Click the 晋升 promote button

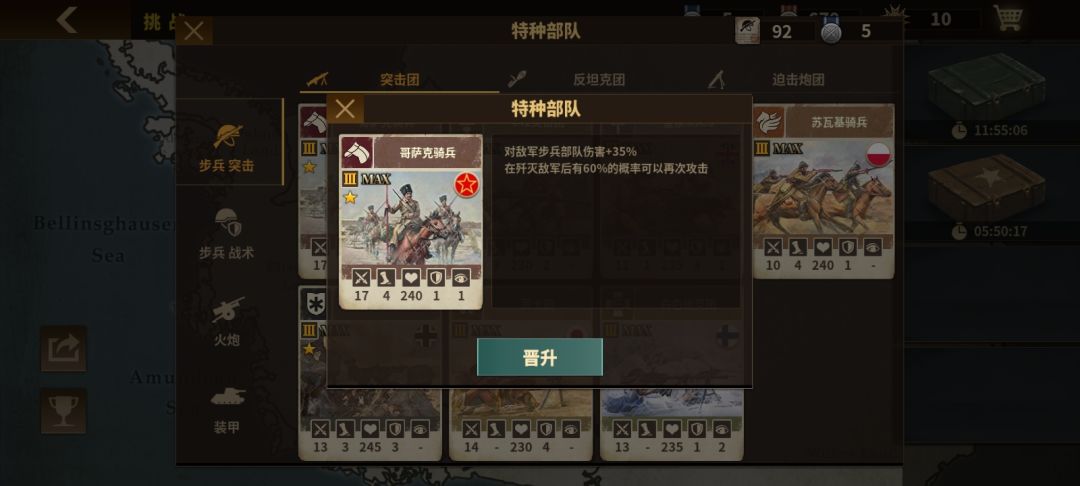tap(539, 357)
